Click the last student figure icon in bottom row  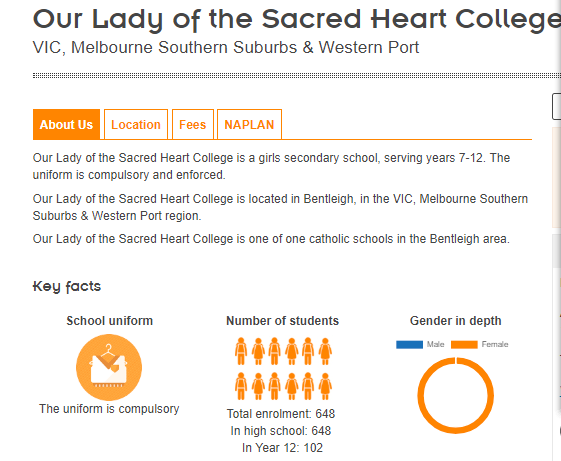pos(325,386)
